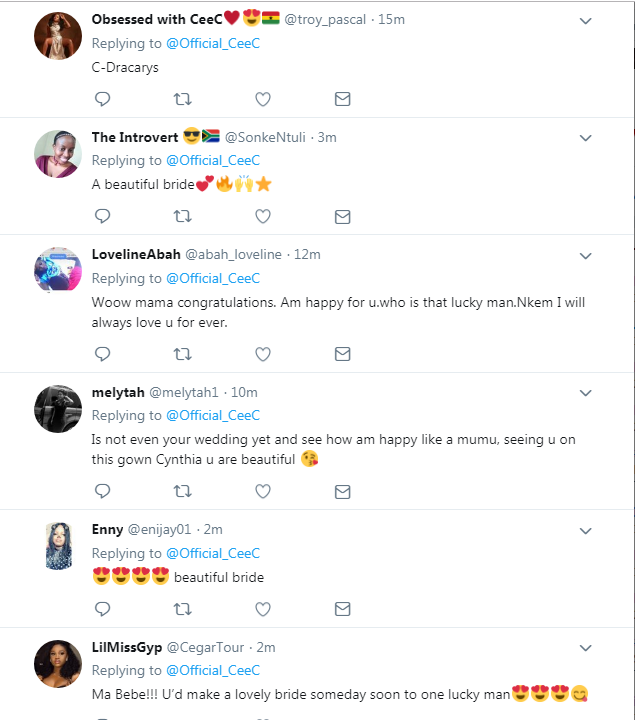The width and height of the screenshot is (635, 720).
Task: Click The Introvert's avatar photo
Action: (58, 154)
